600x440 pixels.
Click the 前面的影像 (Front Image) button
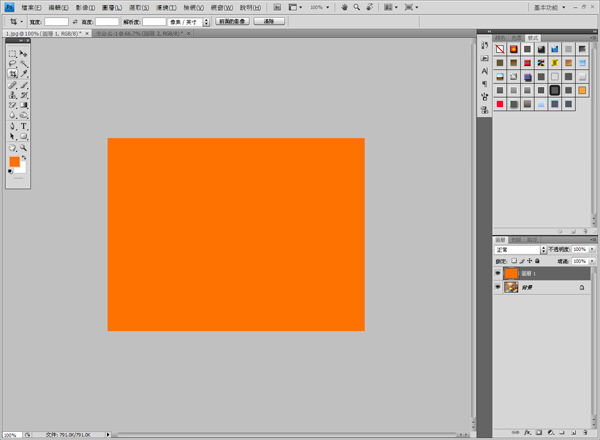point(231,20)
